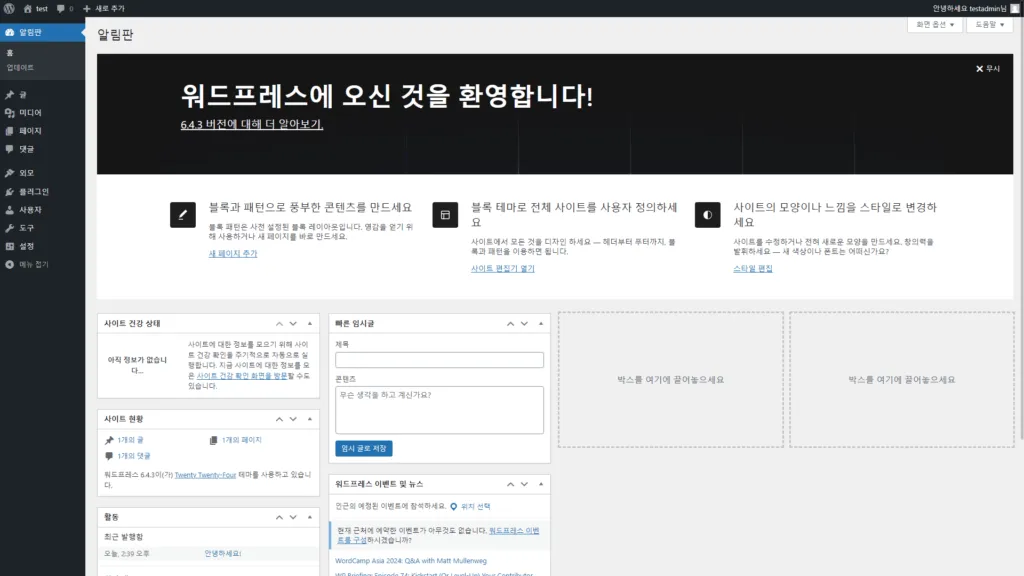Click the 임시 글로 저장 button
The height and width of the screenshot is (576, 1024).
click(362, 448)
